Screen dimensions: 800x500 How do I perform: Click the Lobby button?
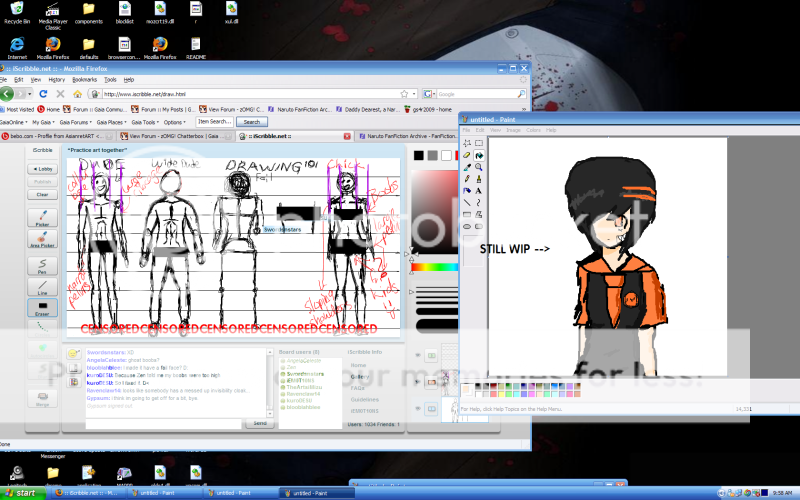pyautogui.click(x=43, y=169)
